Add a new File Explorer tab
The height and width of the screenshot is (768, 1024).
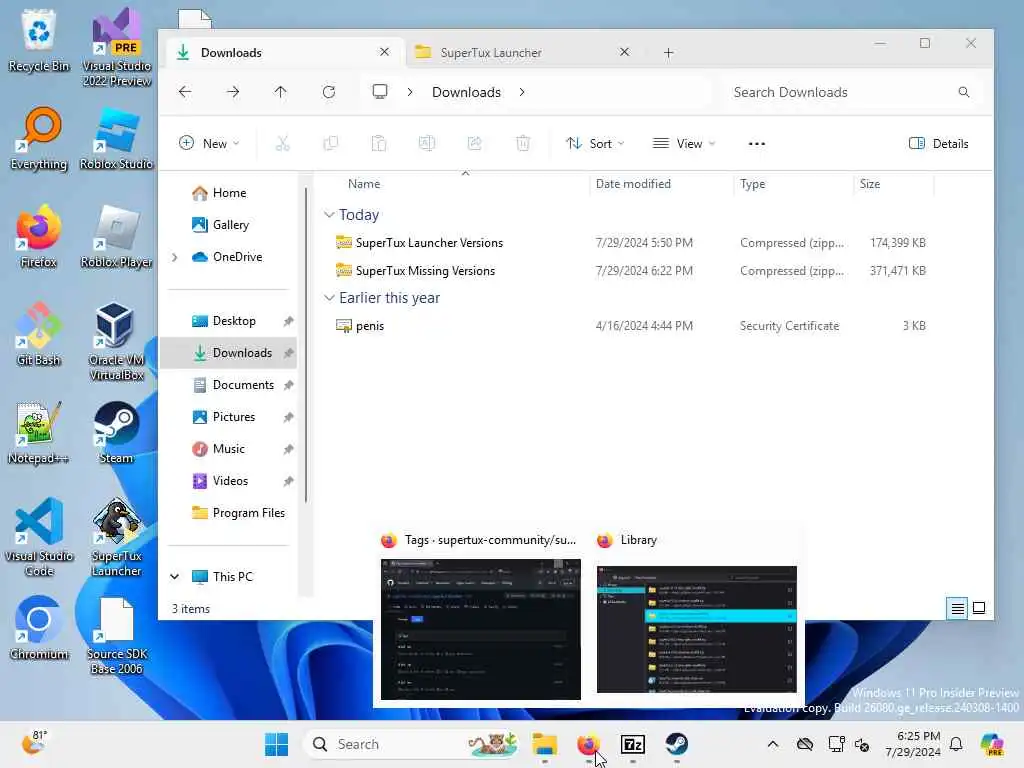click(668, 53)
